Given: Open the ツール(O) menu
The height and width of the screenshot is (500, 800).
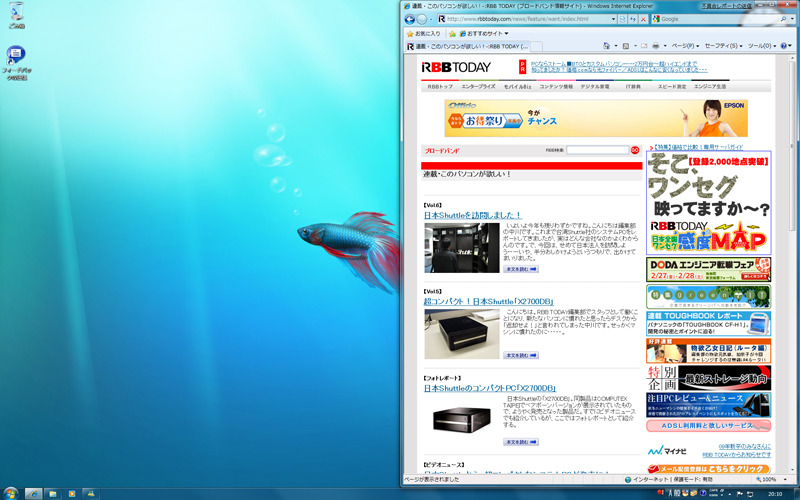Looking at the screenshot, I should [762, 46].
